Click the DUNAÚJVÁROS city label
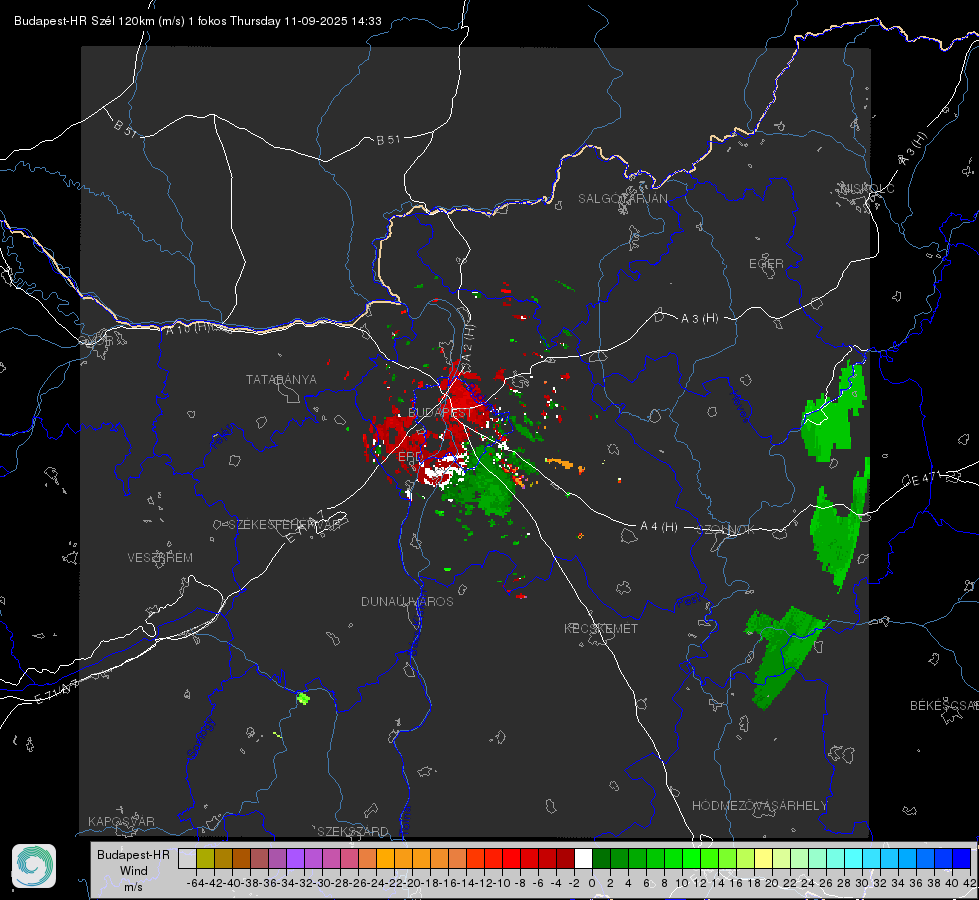Screen dimensions: 979x900 (407, 601)
